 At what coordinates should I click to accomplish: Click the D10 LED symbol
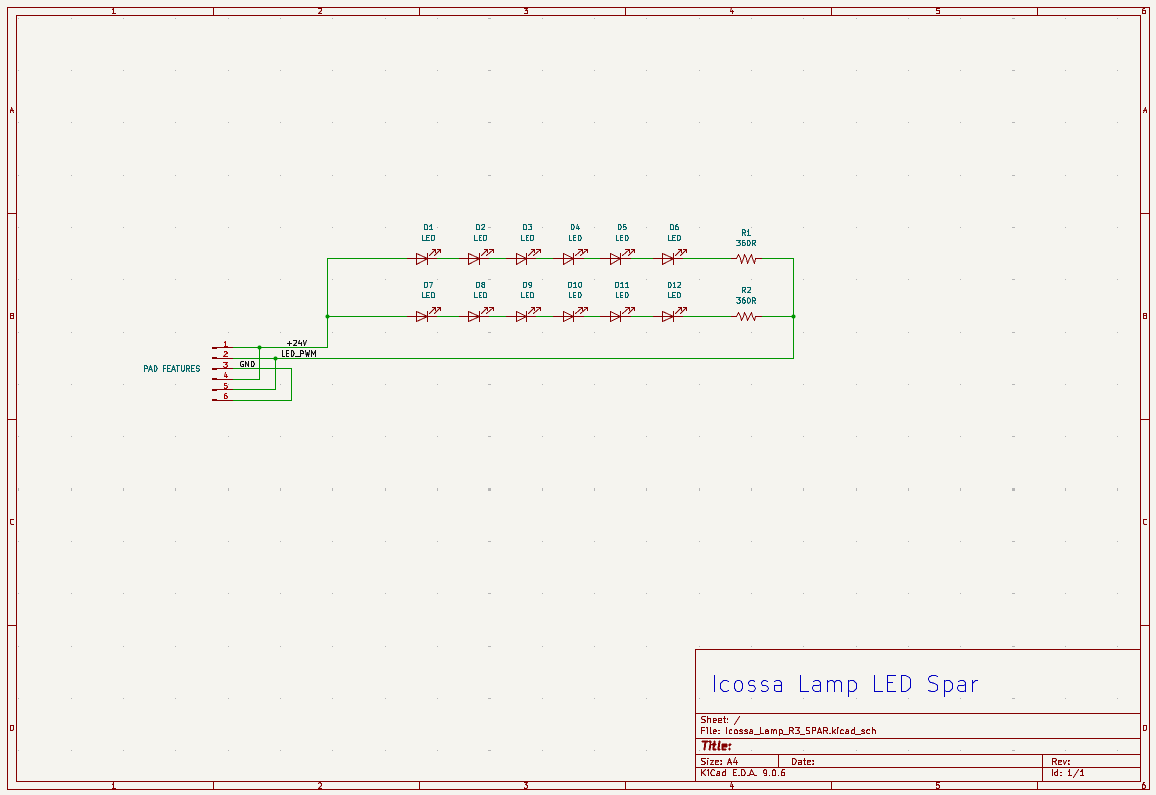570,316
